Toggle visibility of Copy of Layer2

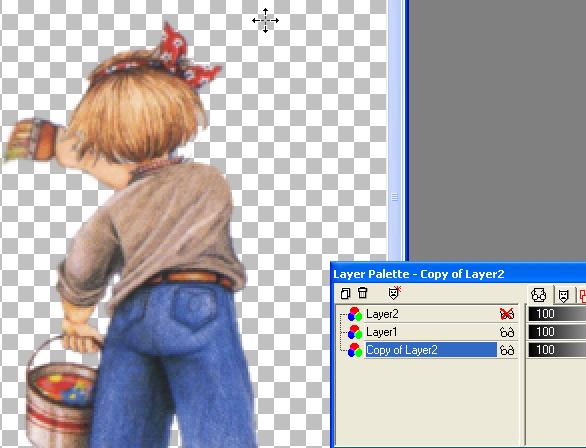click(x=507, y=350)
